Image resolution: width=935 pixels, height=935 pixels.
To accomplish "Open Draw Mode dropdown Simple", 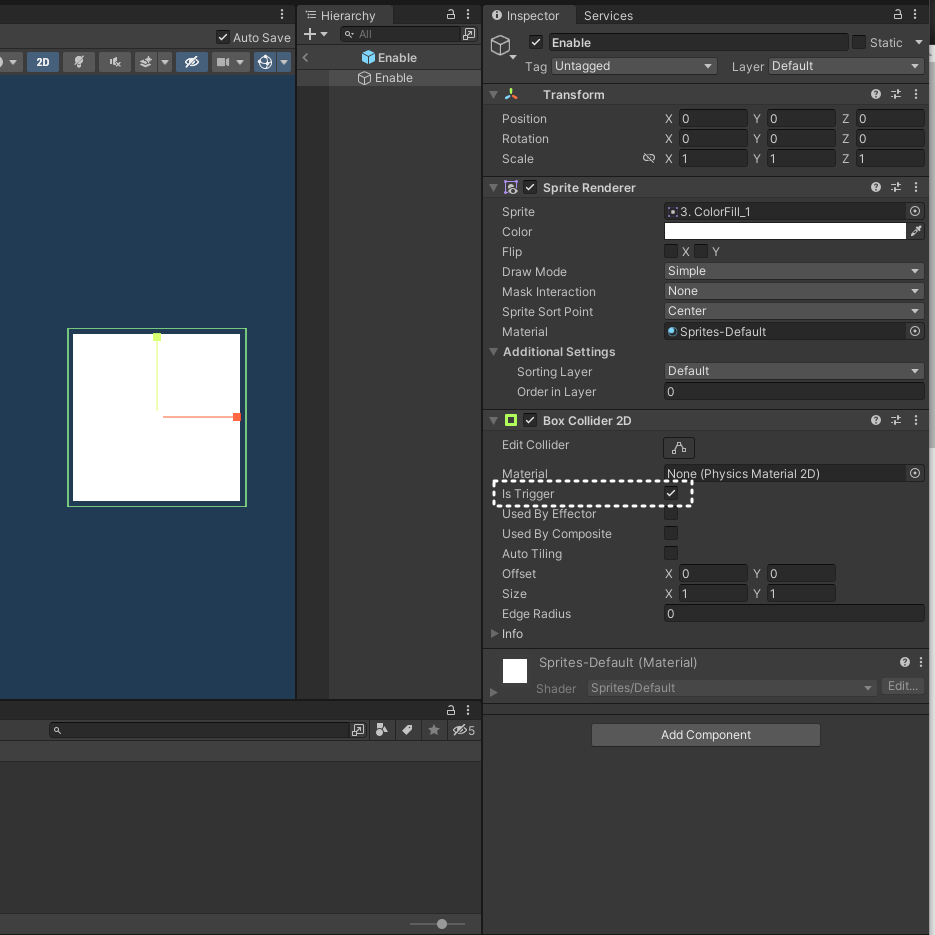I will 794,271.
